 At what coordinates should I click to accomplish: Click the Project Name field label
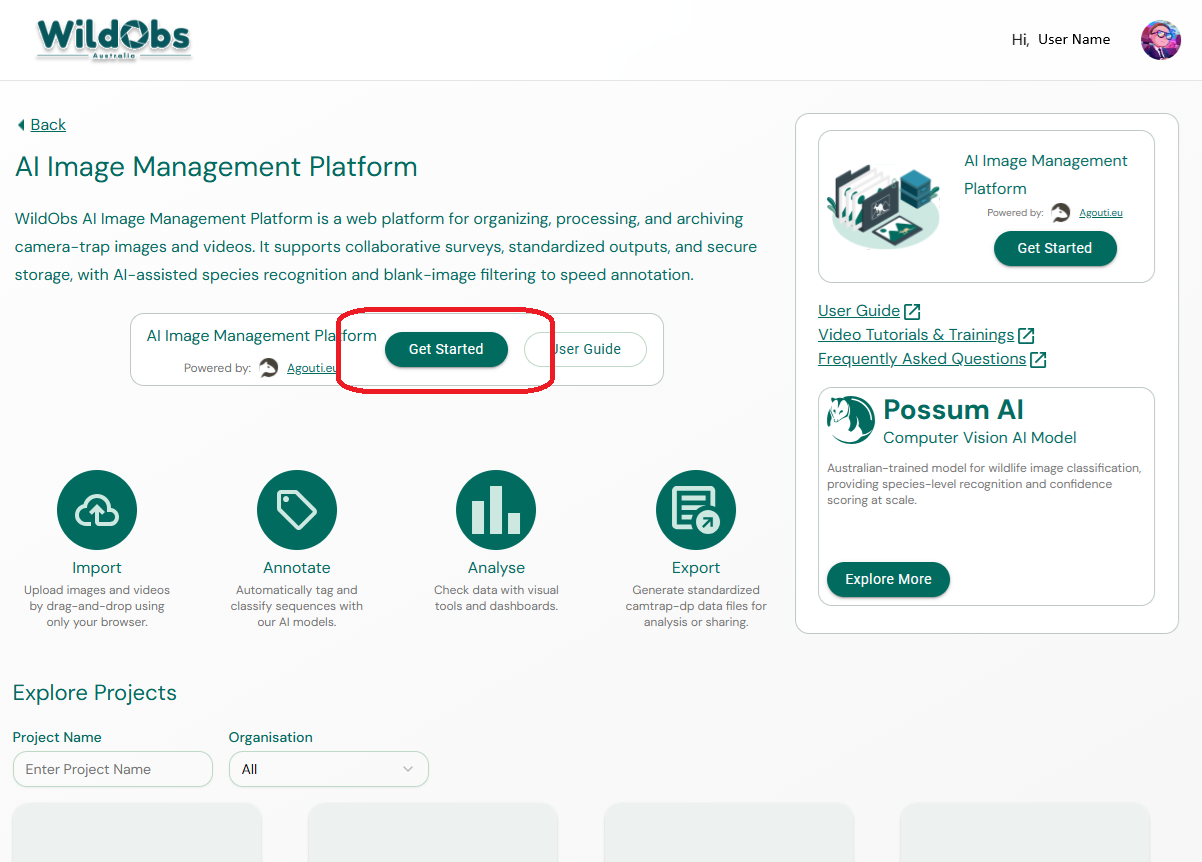point(57,737)
